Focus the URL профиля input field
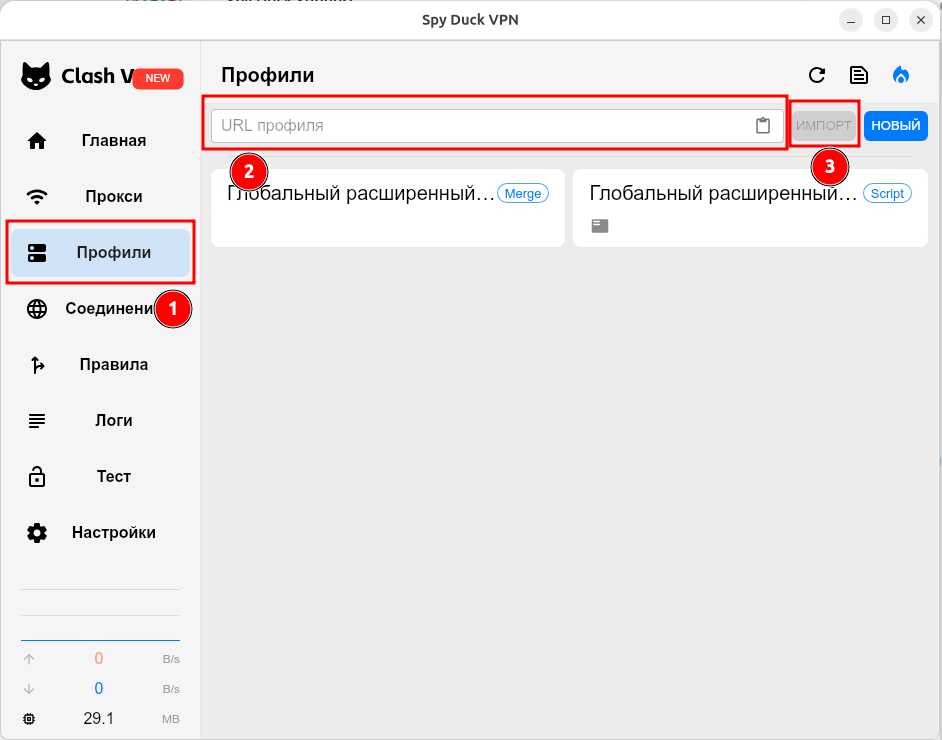Viewport: 942px width, 740px height. 480,126
